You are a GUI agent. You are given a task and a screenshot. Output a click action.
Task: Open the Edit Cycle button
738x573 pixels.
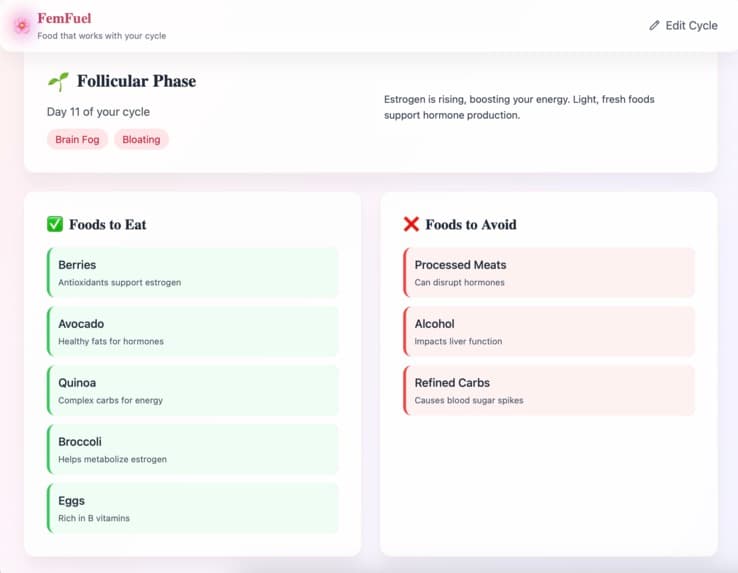click(683, 25)
